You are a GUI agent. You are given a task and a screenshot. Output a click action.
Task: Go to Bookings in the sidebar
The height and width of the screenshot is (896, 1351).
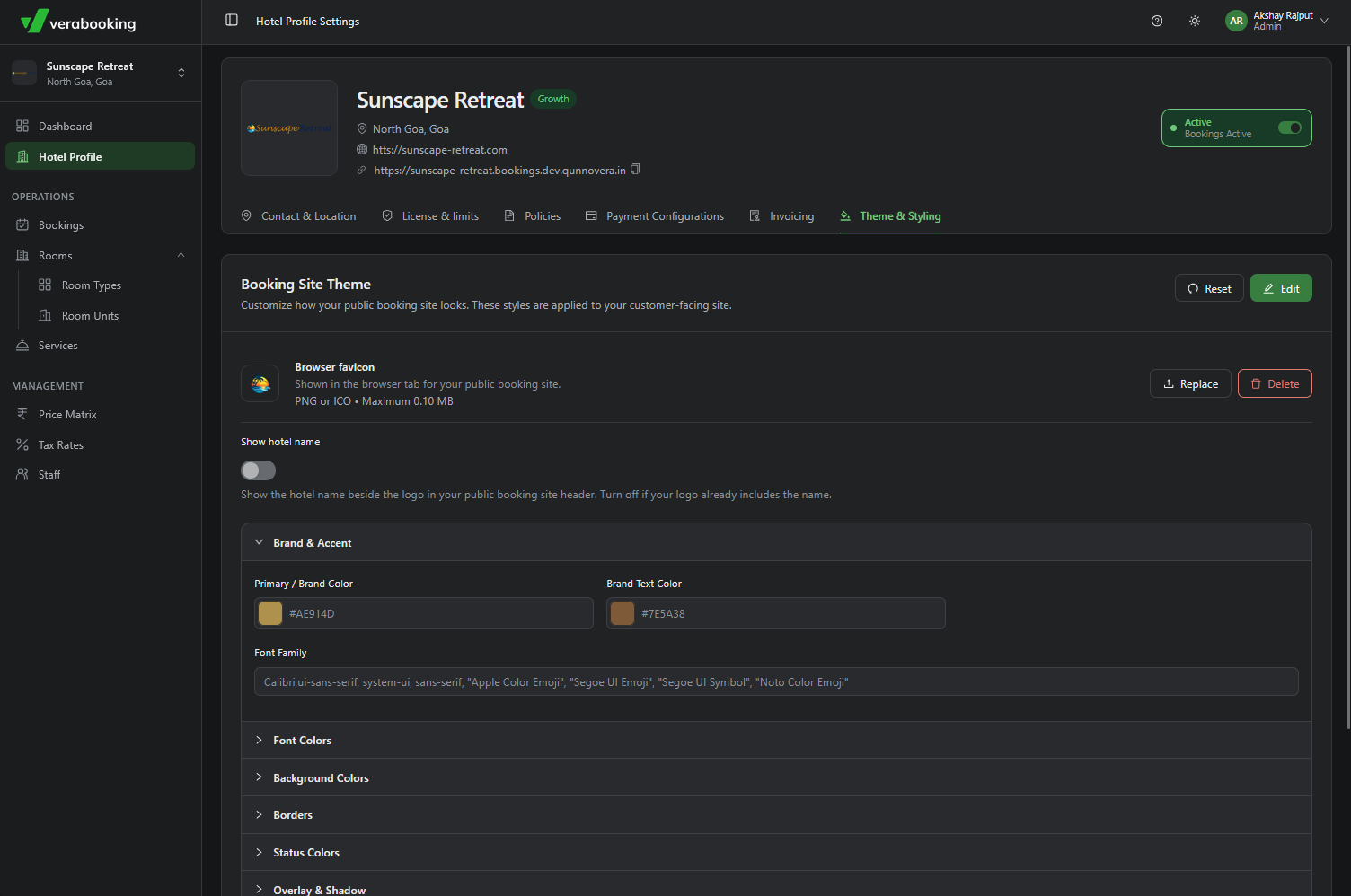pos(101,224)
